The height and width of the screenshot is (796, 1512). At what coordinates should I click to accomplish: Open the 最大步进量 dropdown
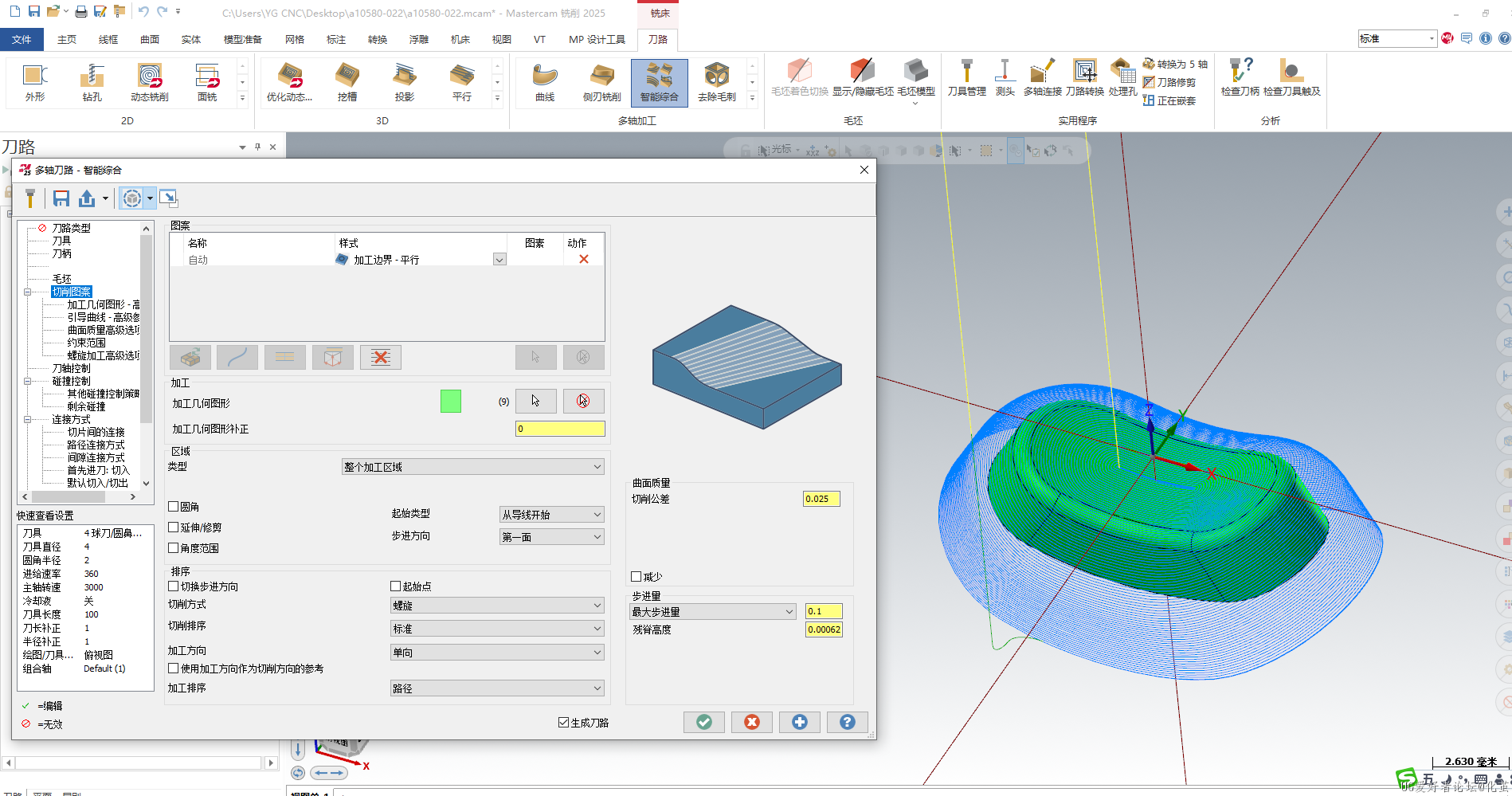(x=713, y=612)
